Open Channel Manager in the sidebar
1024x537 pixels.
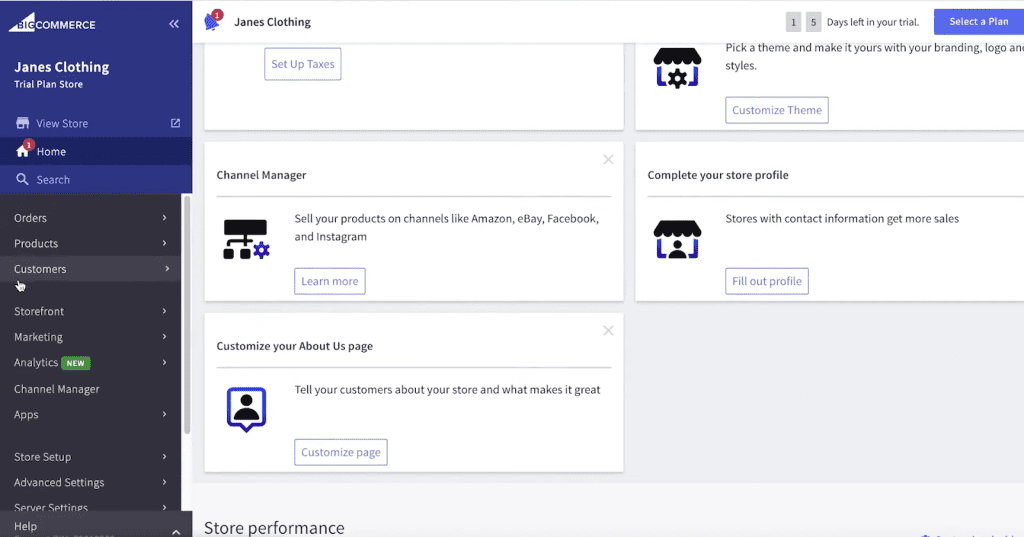(90, 389)
